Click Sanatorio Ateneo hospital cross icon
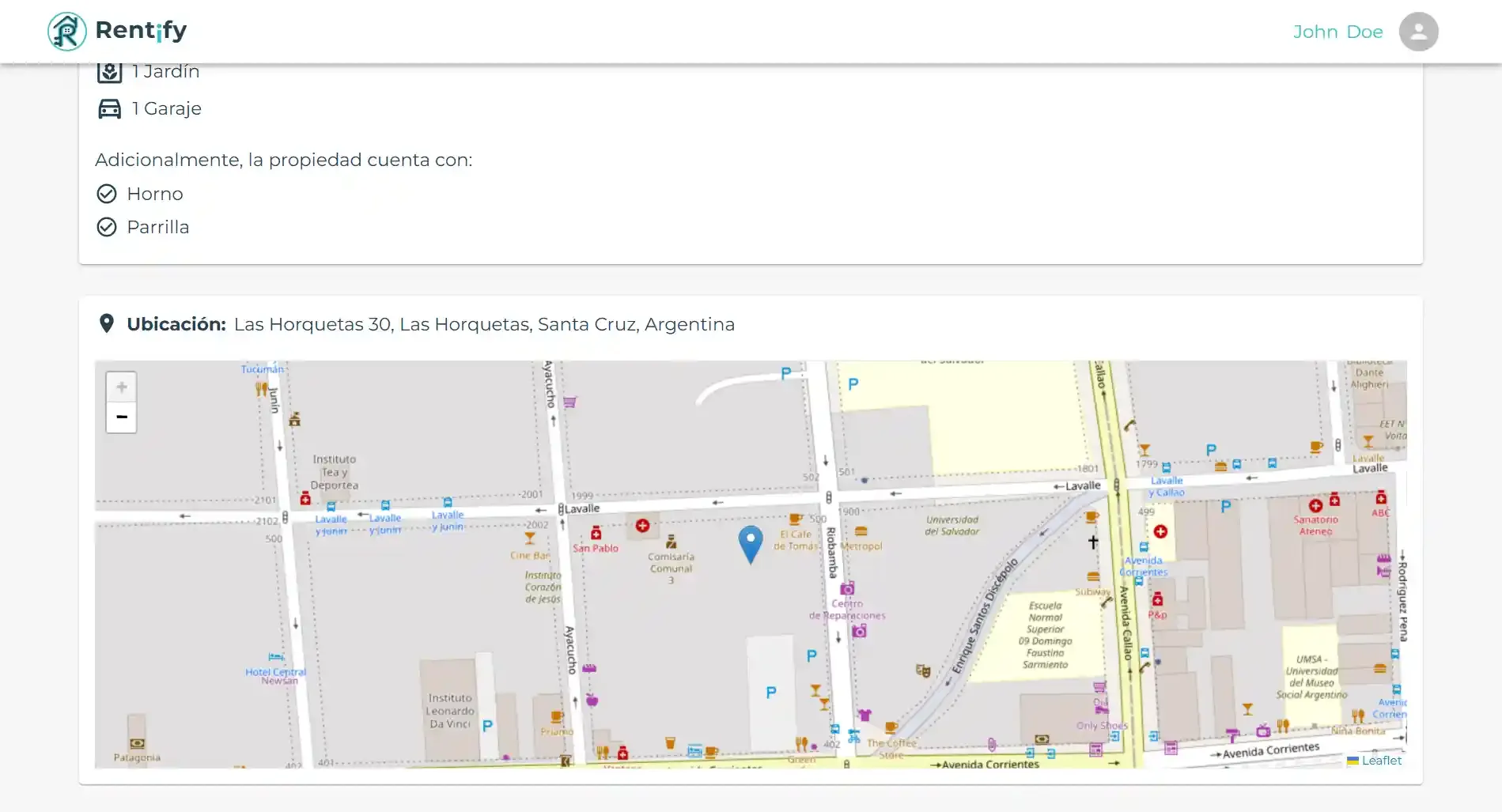This screenshot has height=812, width=1502. click(x=1315, y=505)
